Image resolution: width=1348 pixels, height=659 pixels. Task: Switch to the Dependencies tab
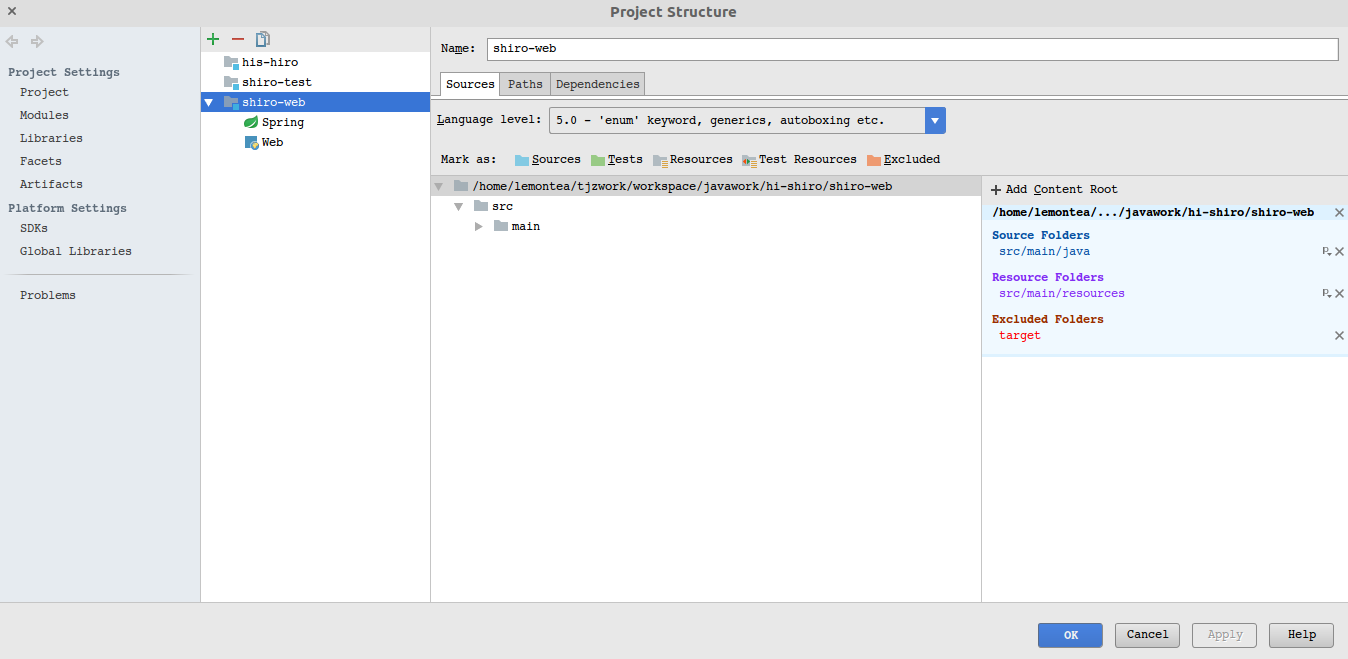[597, 84]
